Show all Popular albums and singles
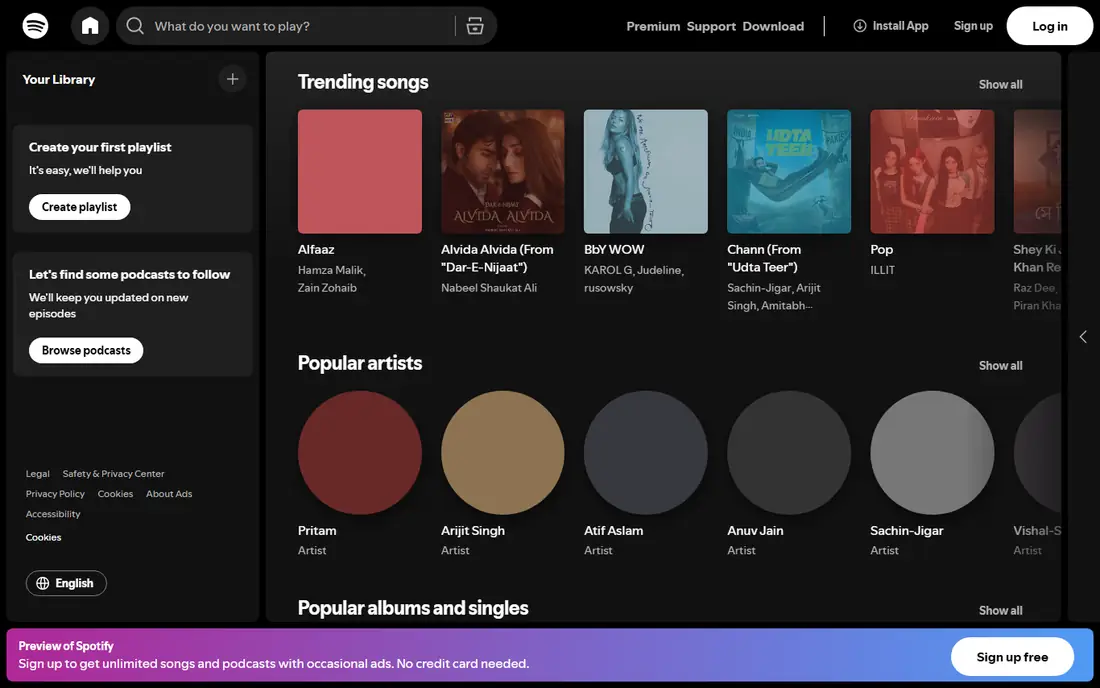The width and height of the screenshot is (1100, 688). [1000, 610]
